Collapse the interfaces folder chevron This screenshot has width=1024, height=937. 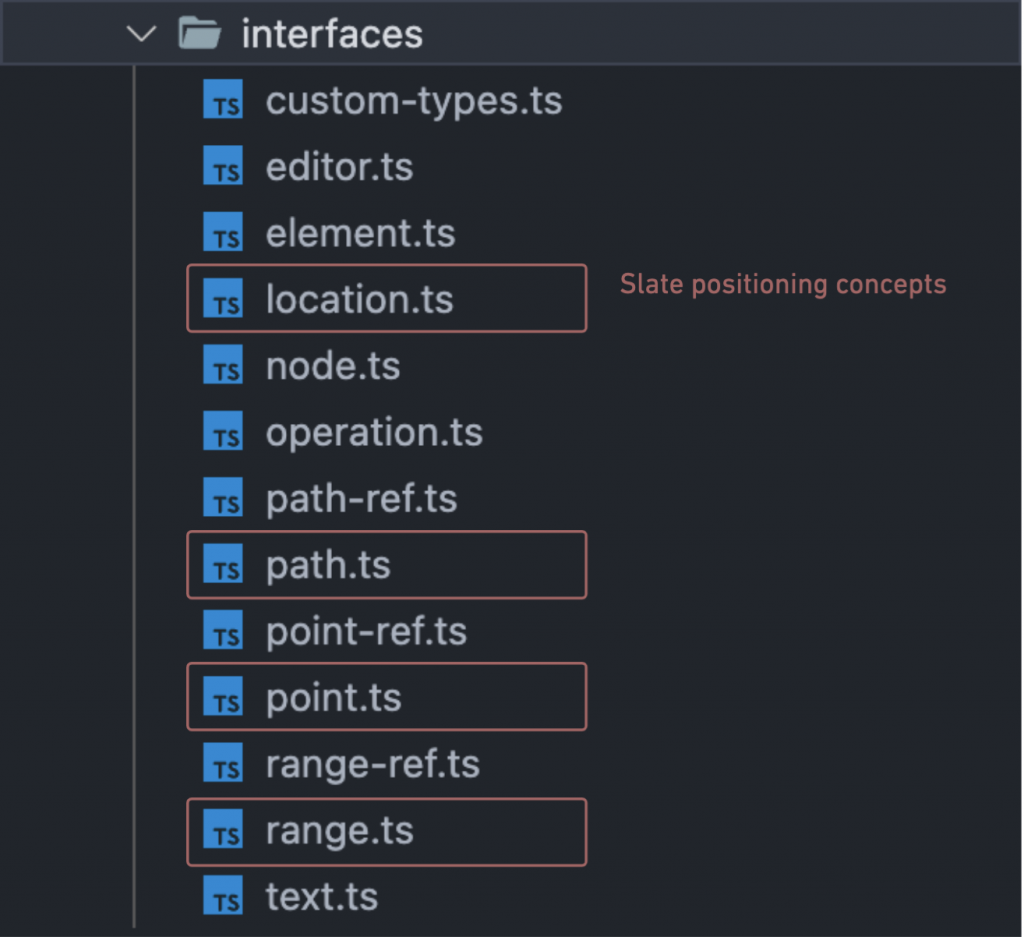click(143, 34)
